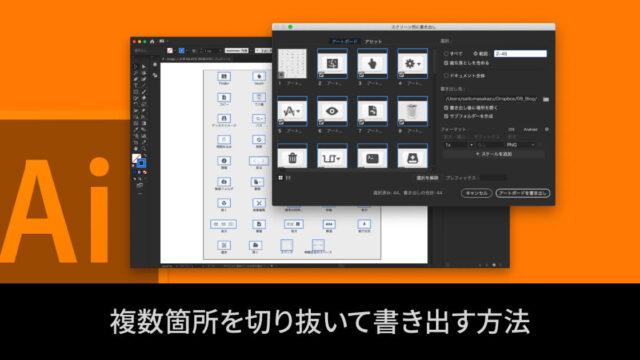Click the プレフィックス input field
Viewport: 640px width, 360px height.
[493, 178]
